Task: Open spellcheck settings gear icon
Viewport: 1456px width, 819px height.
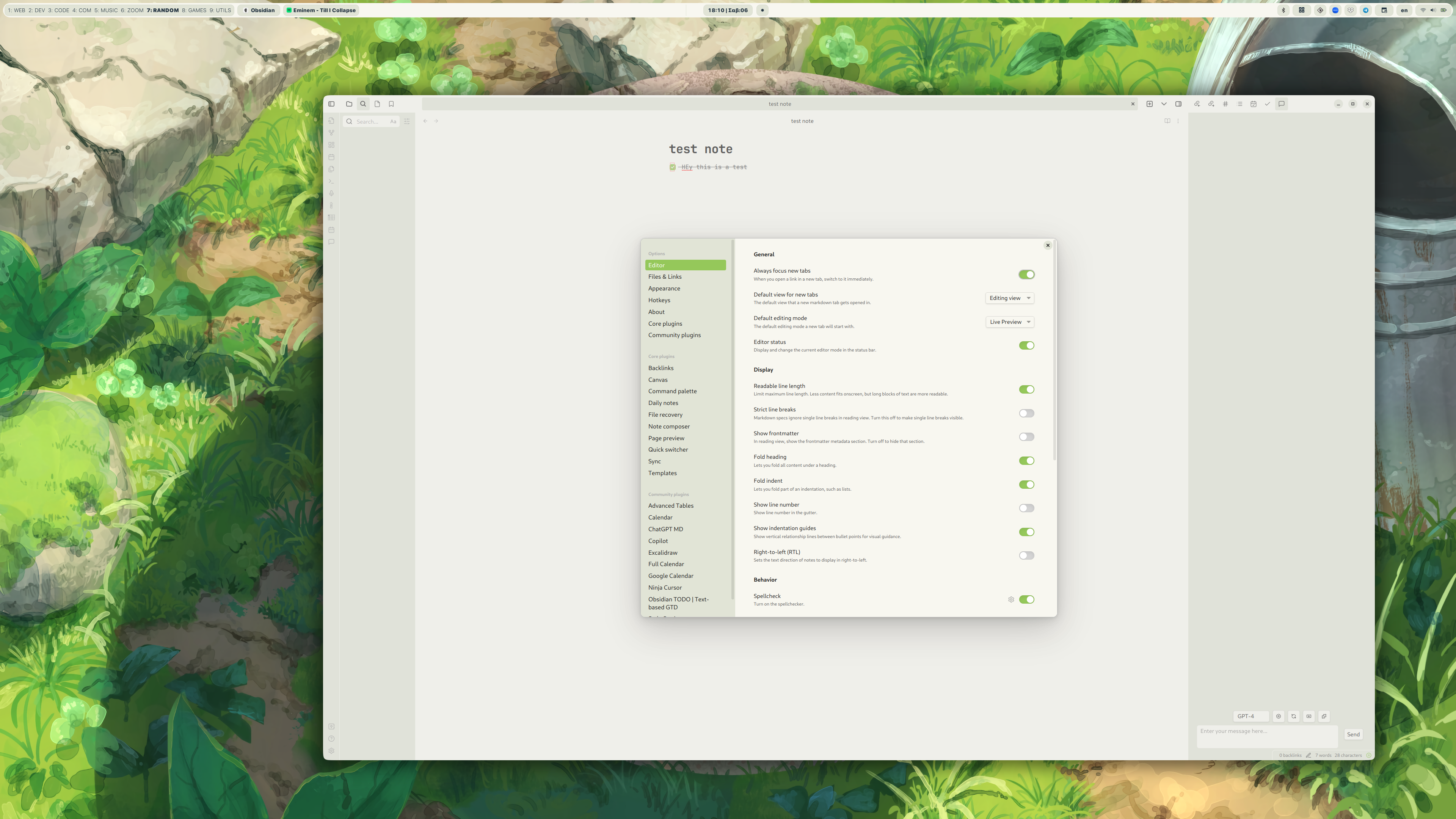Action: (1010, 600)
